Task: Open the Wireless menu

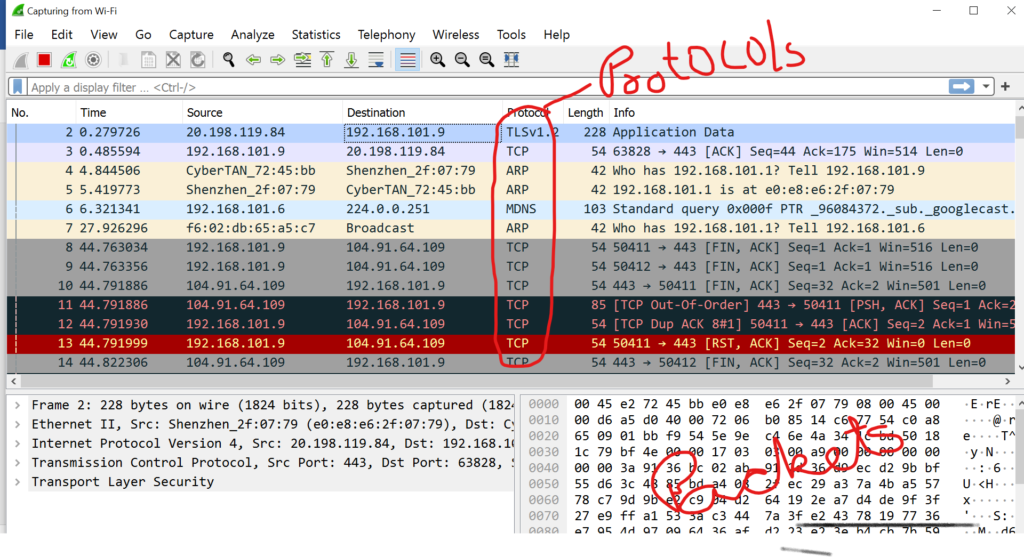Action: pos(455,35)
